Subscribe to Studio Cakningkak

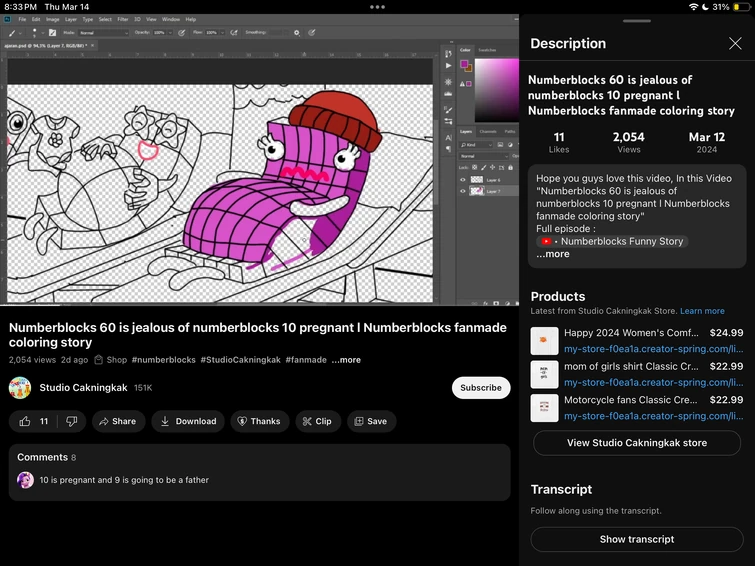coord(481,388)
